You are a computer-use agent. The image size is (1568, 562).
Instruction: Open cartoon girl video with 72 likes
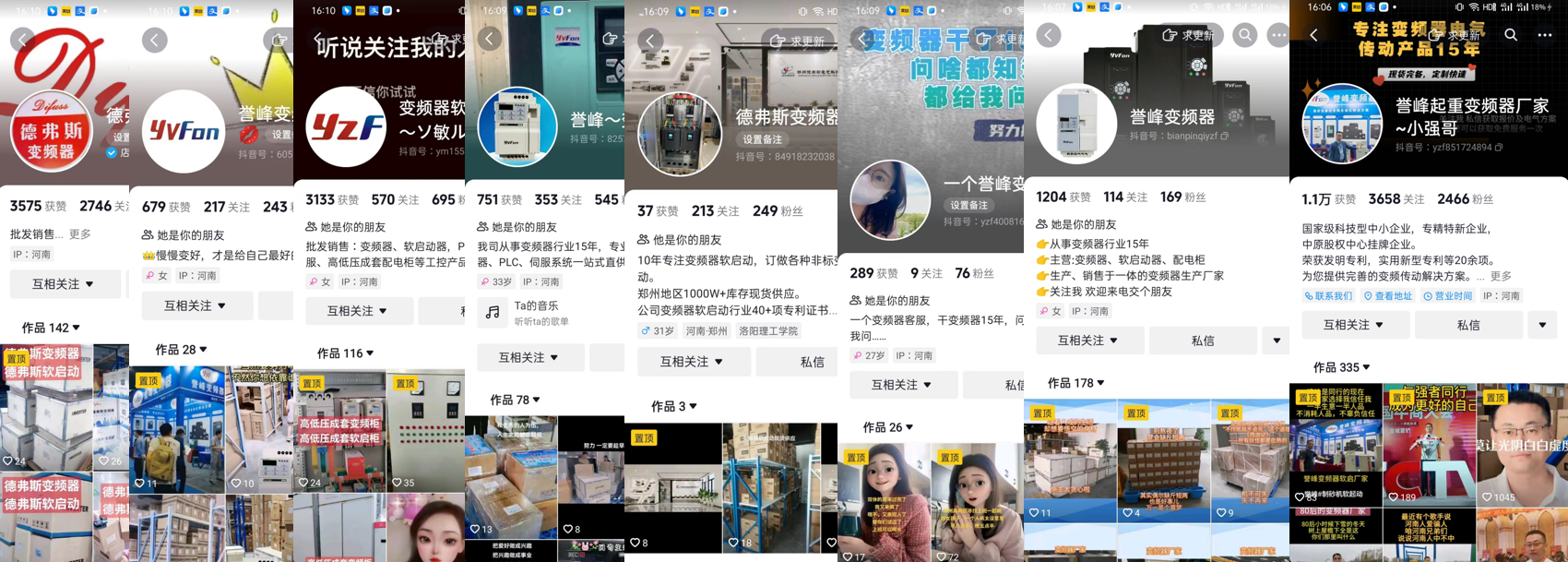(x=977, y=503)
